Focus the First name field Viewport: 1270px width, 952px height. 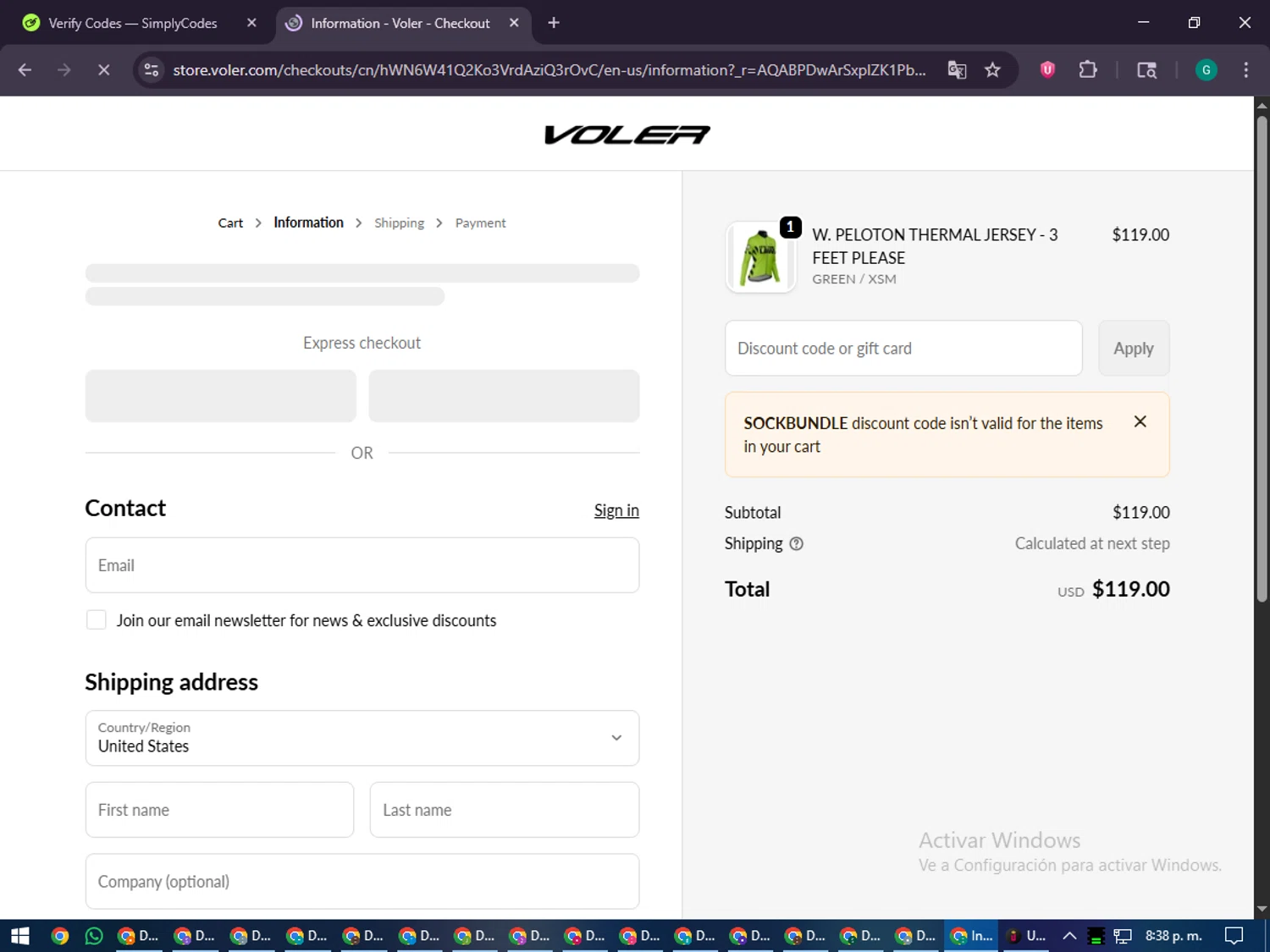[x=219, y=810]
